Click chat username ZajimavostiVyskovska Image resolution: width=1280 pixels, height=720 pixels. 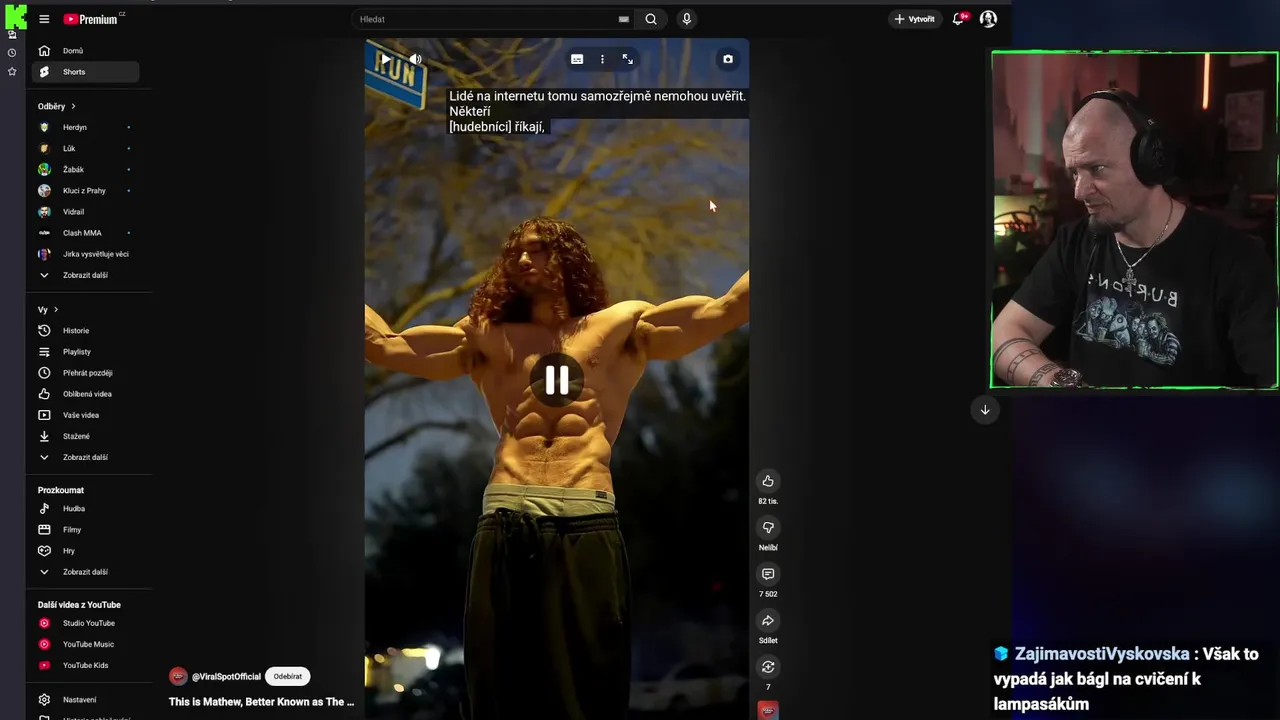tap(1102, 654)
